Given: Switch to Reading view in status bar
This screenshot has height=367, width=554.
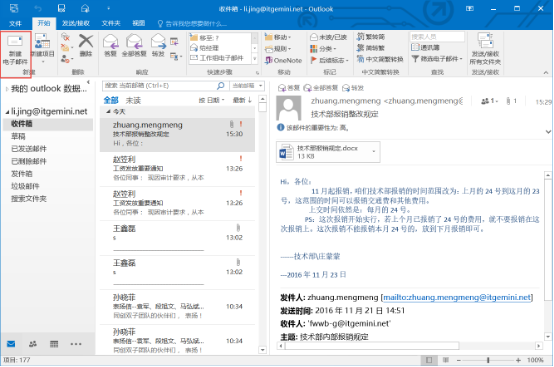Looking at the screenshot, I should click(446, 360).
